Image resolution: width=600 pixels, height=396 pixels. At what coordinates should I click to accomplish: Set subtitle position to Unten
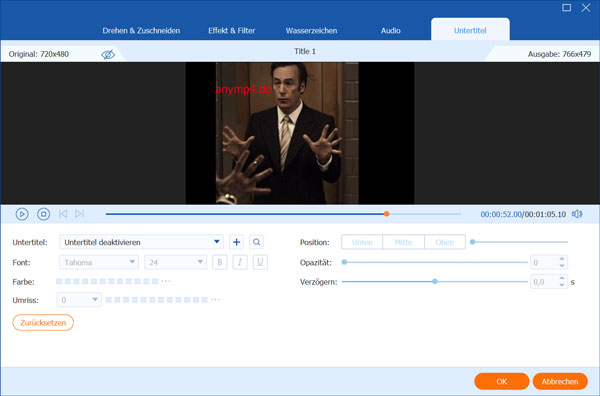(x=362, y=242)
